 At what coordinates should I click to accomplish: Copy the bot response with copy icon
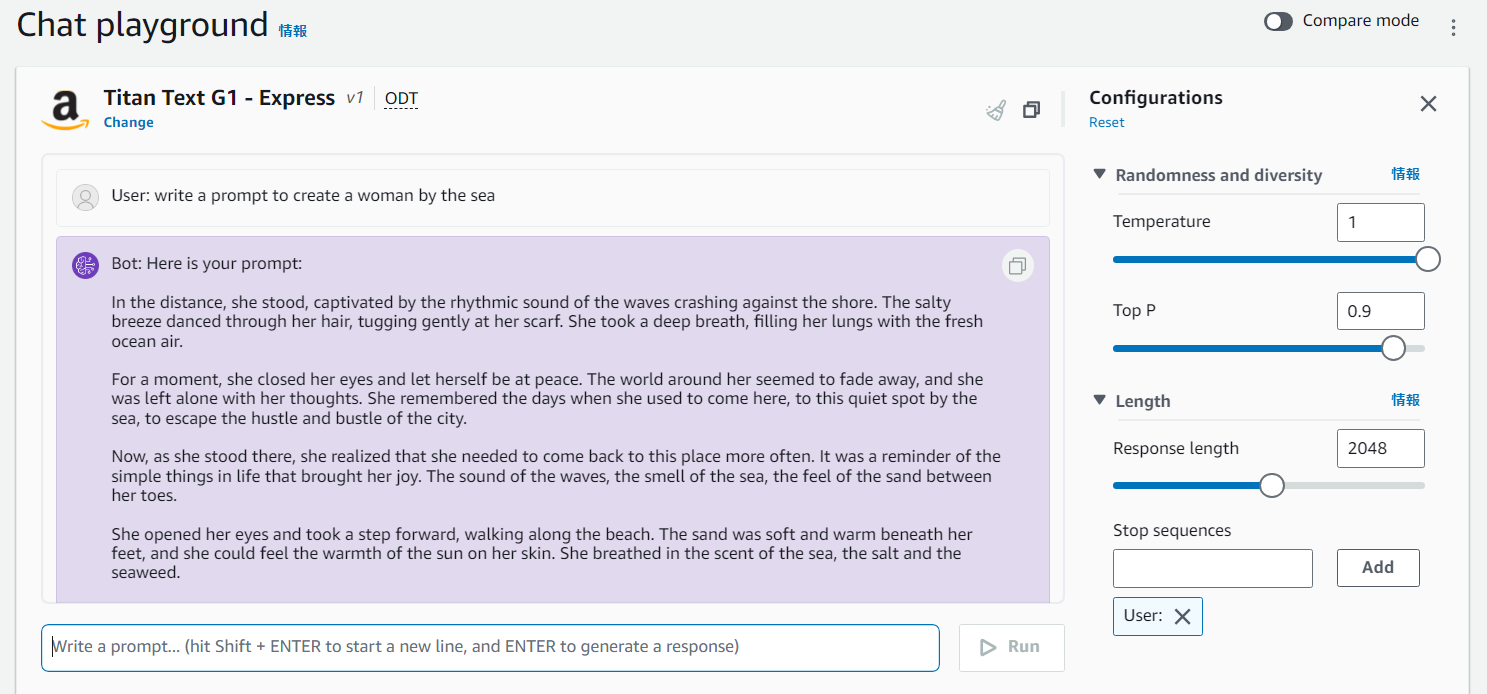(x=1017, y=266)
